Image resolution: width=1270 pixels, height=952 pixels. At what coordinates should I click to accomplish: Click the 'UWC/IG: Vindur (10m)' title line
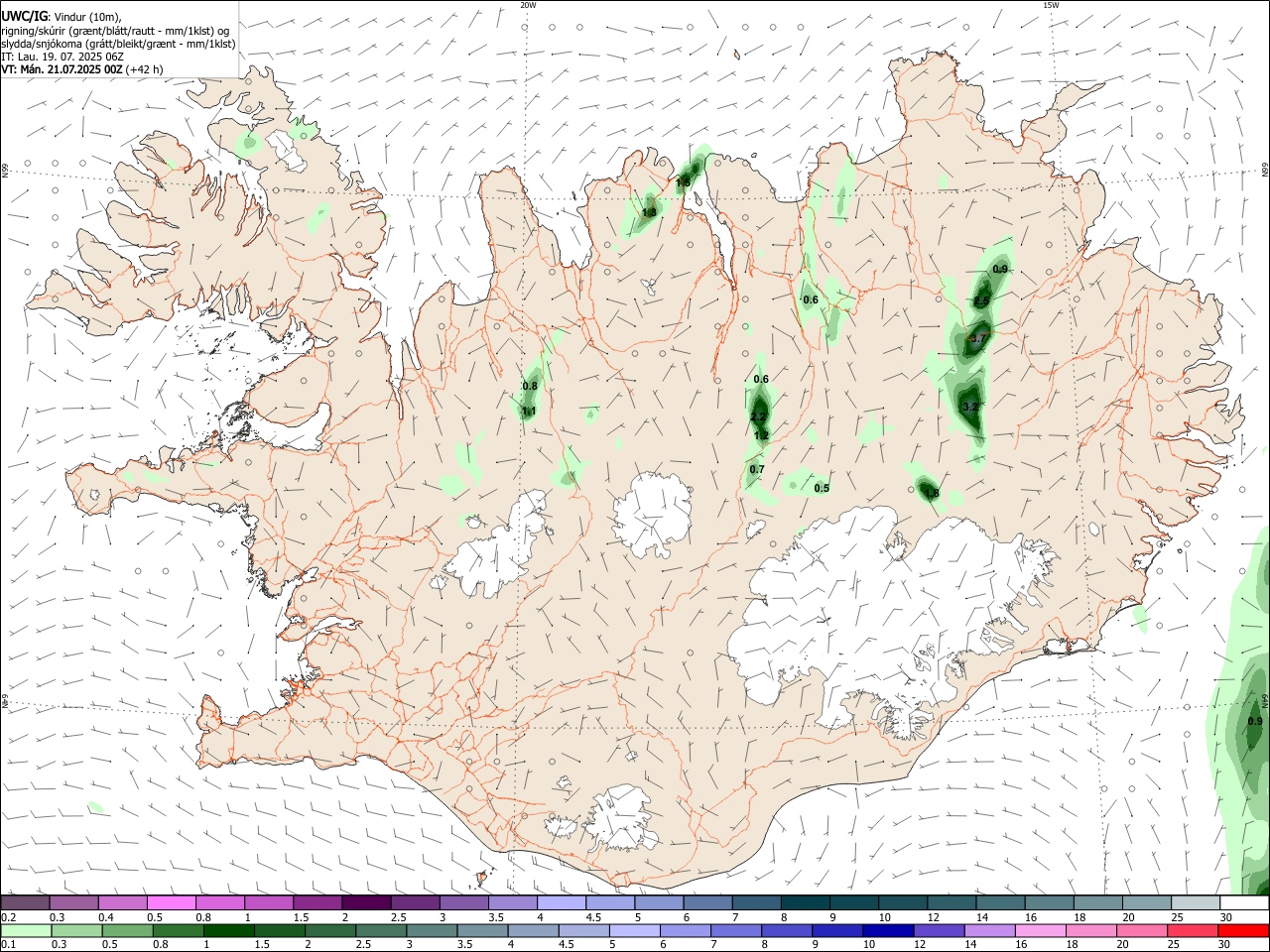pyautogui.click(x=62, y=16)
